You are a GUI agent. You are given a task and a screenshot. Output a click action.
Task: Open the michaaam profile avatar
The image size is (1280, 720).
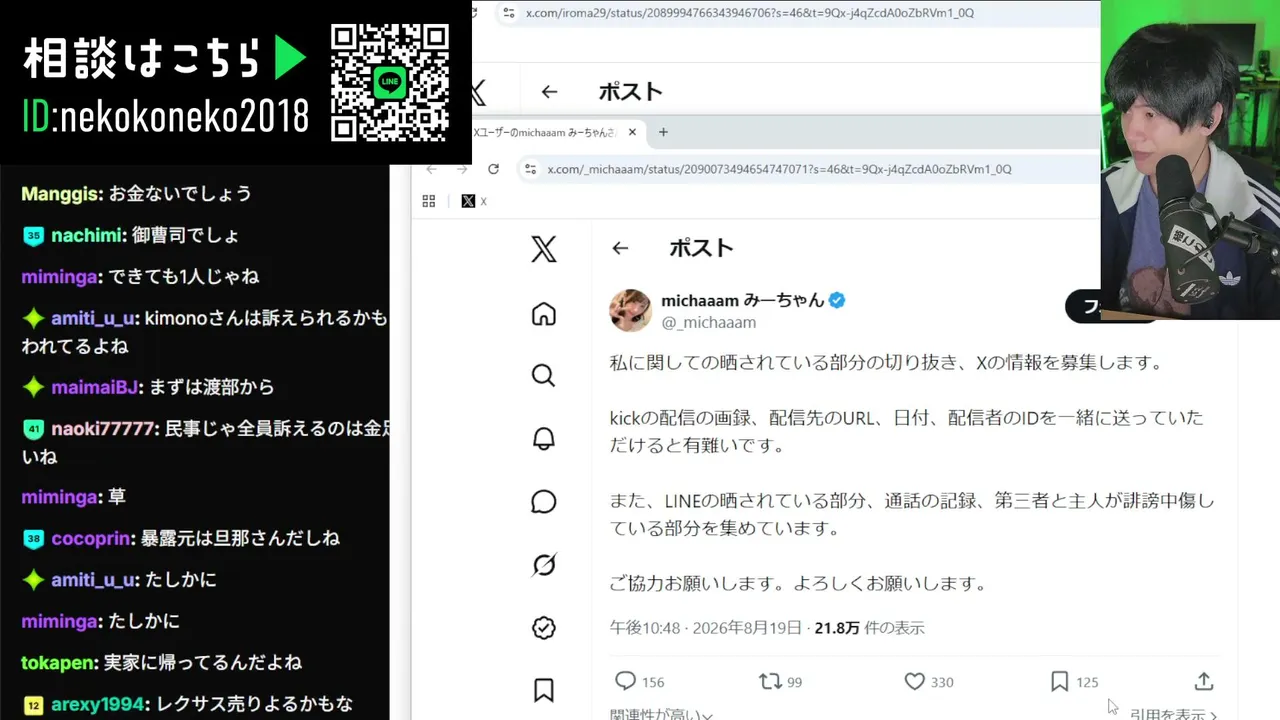pyautogui.click(x=631, y=311)
